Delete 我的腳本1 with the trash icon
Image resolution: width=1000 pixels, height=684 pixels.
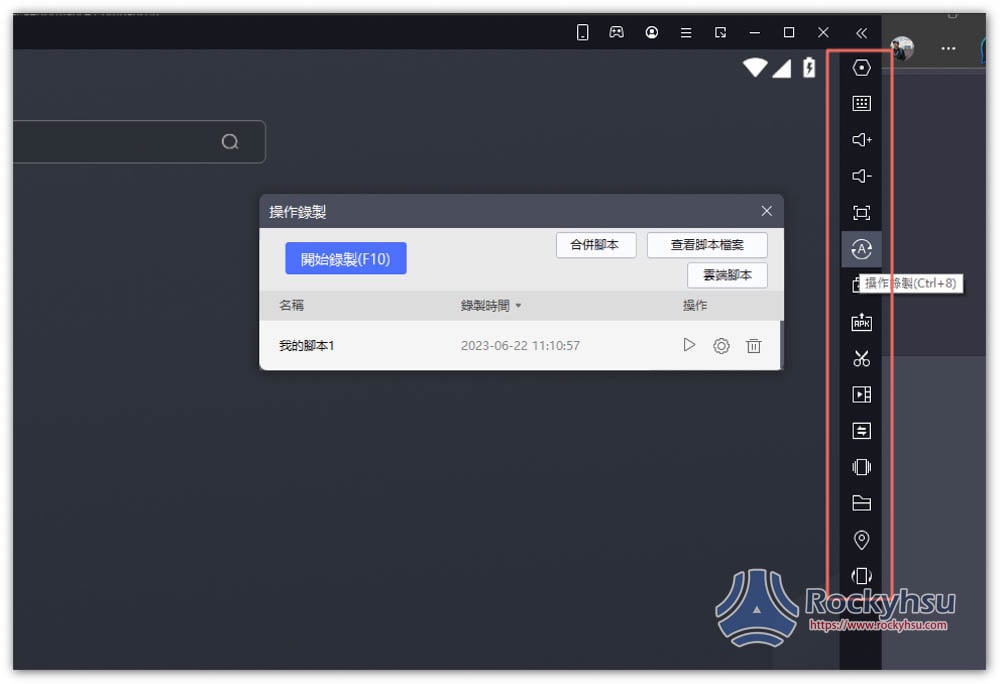[x=753, y=346]
